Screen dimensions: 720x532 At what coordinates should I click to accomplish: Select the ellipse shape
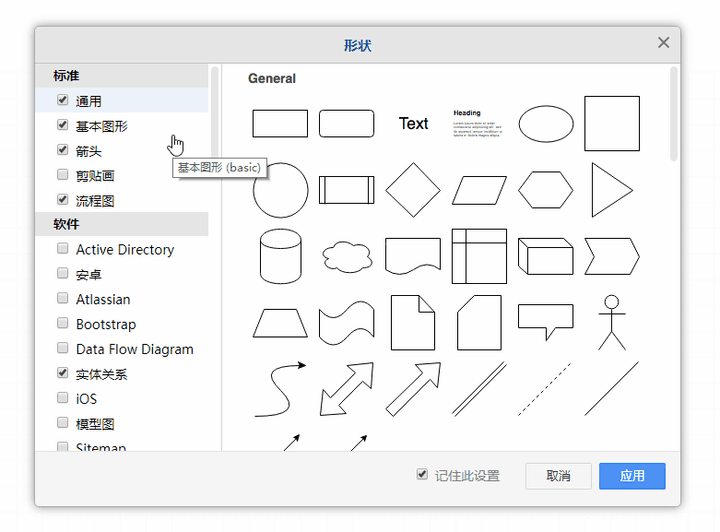545,124
